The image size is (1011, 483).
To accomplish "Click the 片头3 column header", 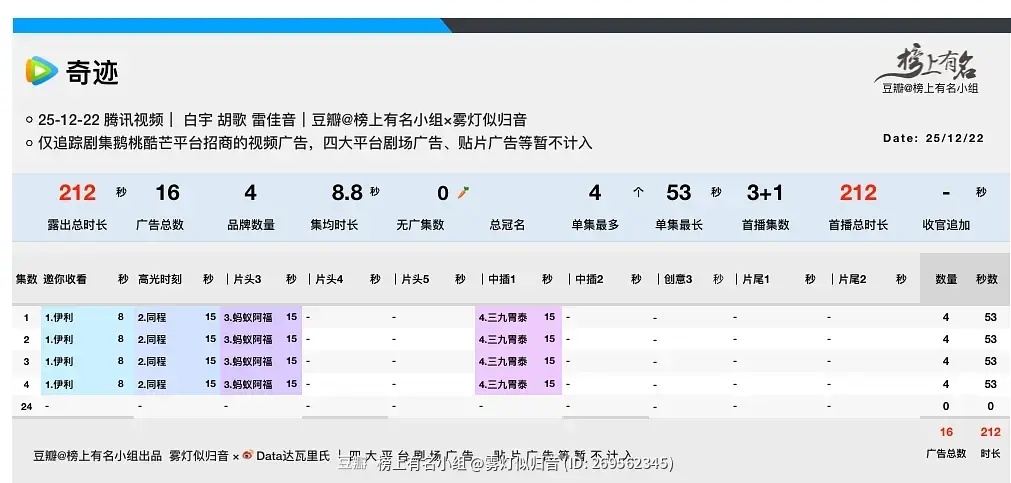I will (248, 279).
